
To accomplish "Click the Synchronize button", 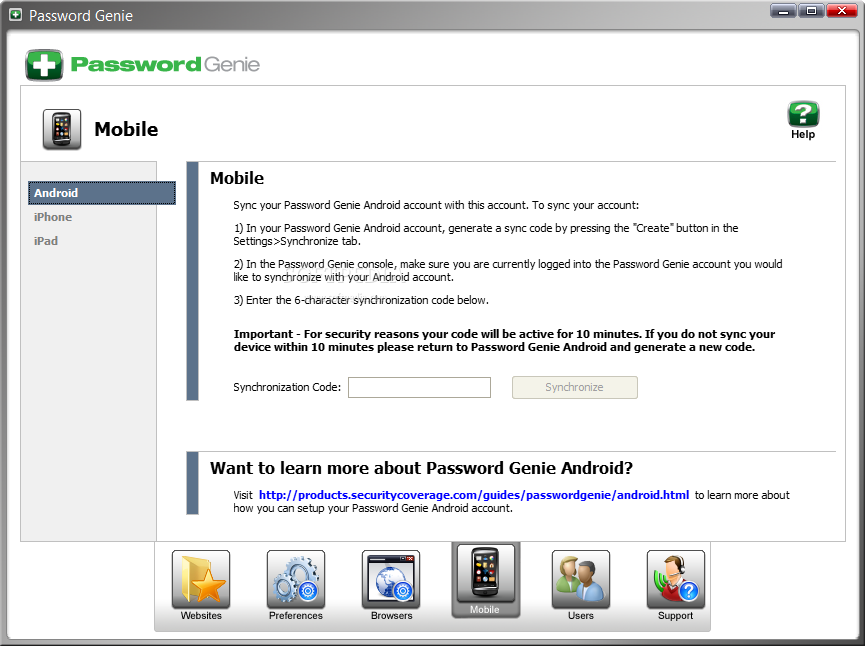I will [x=575, y=387].
